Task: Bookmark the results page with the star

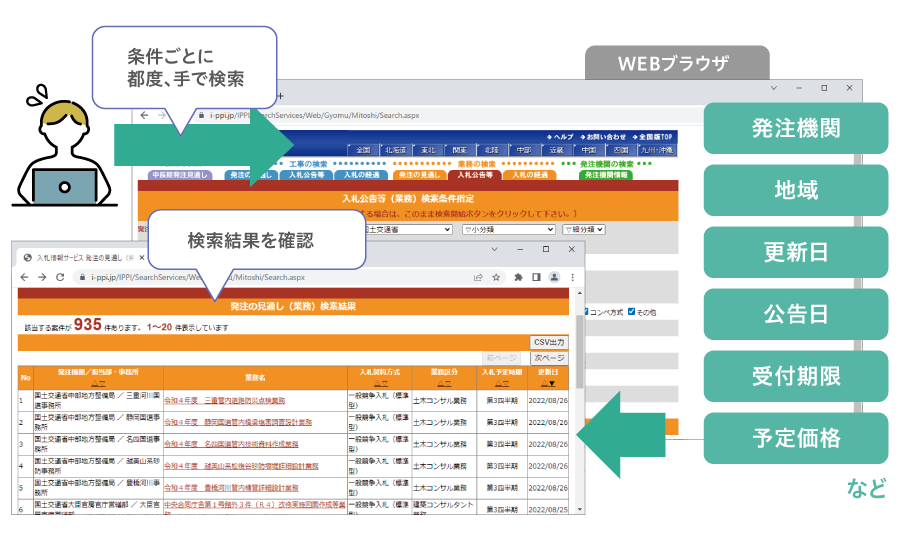Action: pos(496,277)
